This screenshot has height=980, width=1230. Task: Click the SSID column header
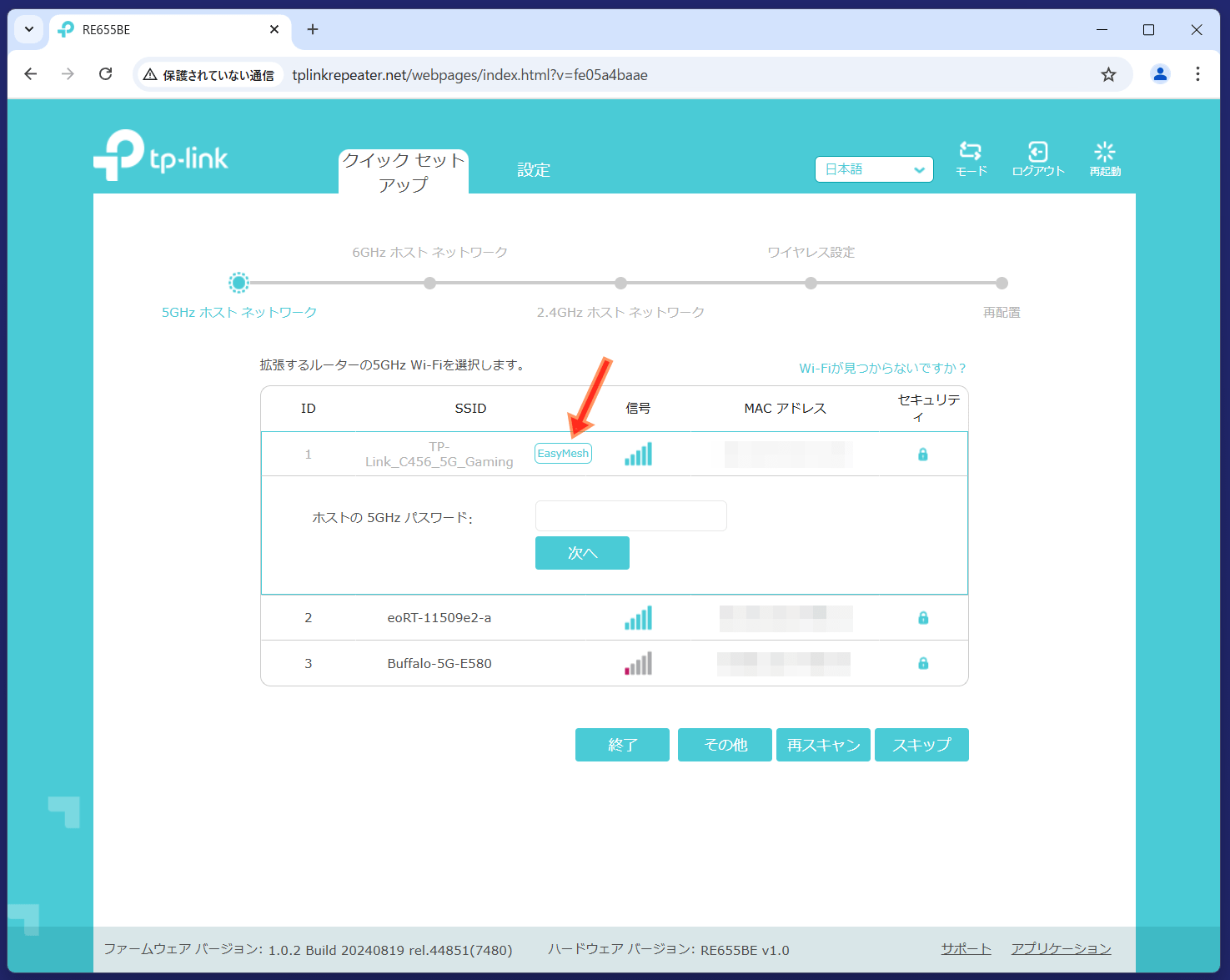coord(470,408)
